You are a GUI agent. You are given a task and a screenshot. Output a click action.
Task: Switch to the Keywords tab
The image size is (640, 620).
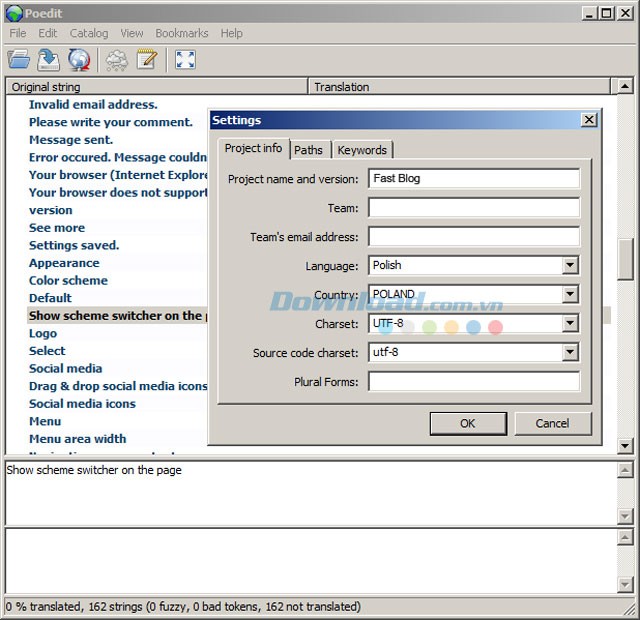click(x=362, y=150)
